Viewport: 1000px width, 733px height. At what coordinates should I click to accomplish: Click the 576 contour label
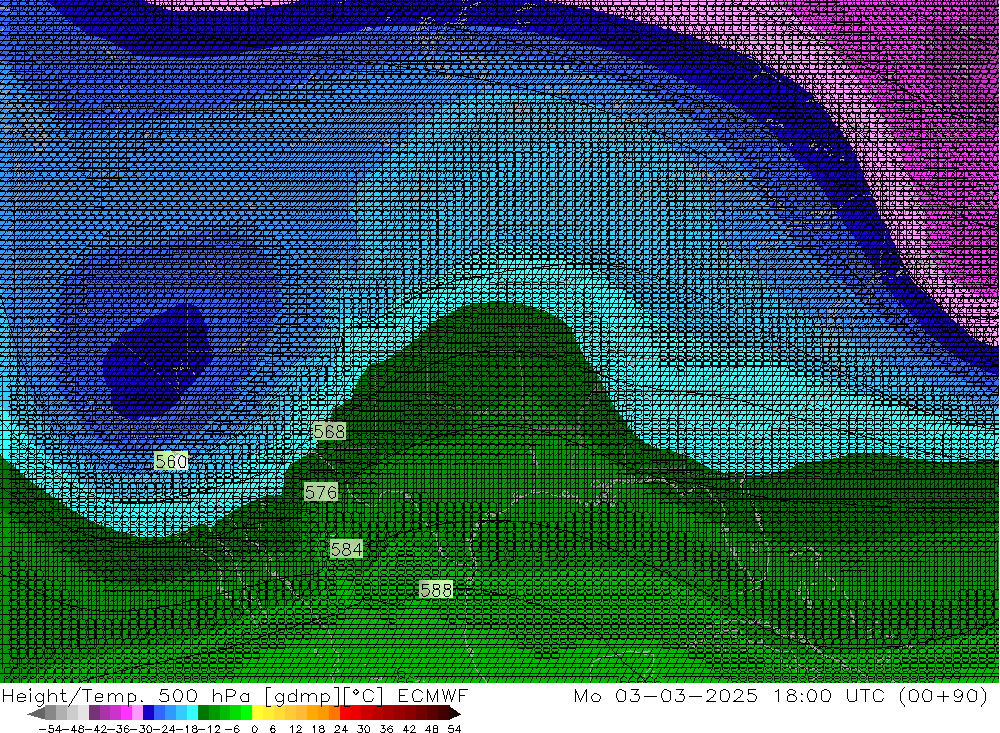pyautogui.click(x=320, y=492)
